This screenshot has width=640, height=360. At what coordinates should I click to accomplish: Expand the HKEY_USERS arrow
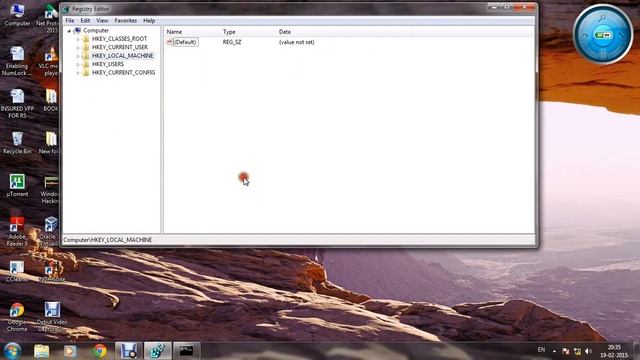coord(78,64)
